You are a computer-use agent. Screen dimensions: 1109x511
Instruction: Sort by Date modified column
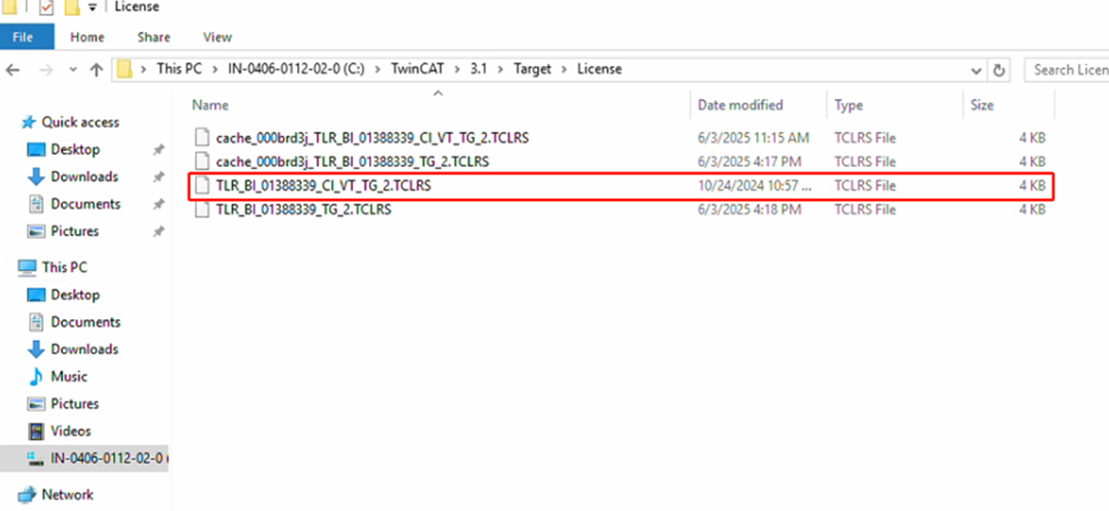(x=740, y=105)
